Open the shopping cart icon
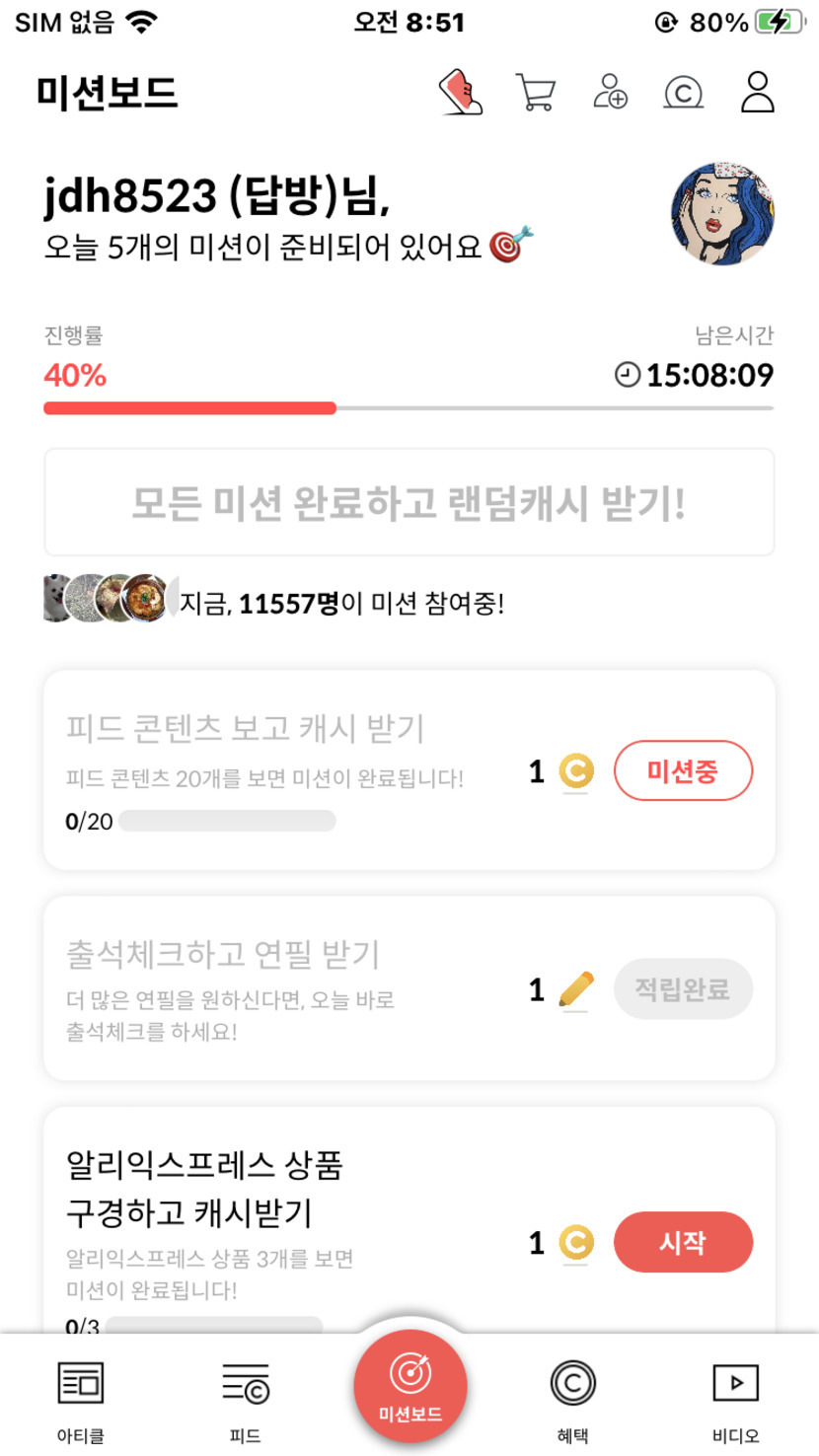Screen dimensions: 819x1456 click(x=535, y=93)
